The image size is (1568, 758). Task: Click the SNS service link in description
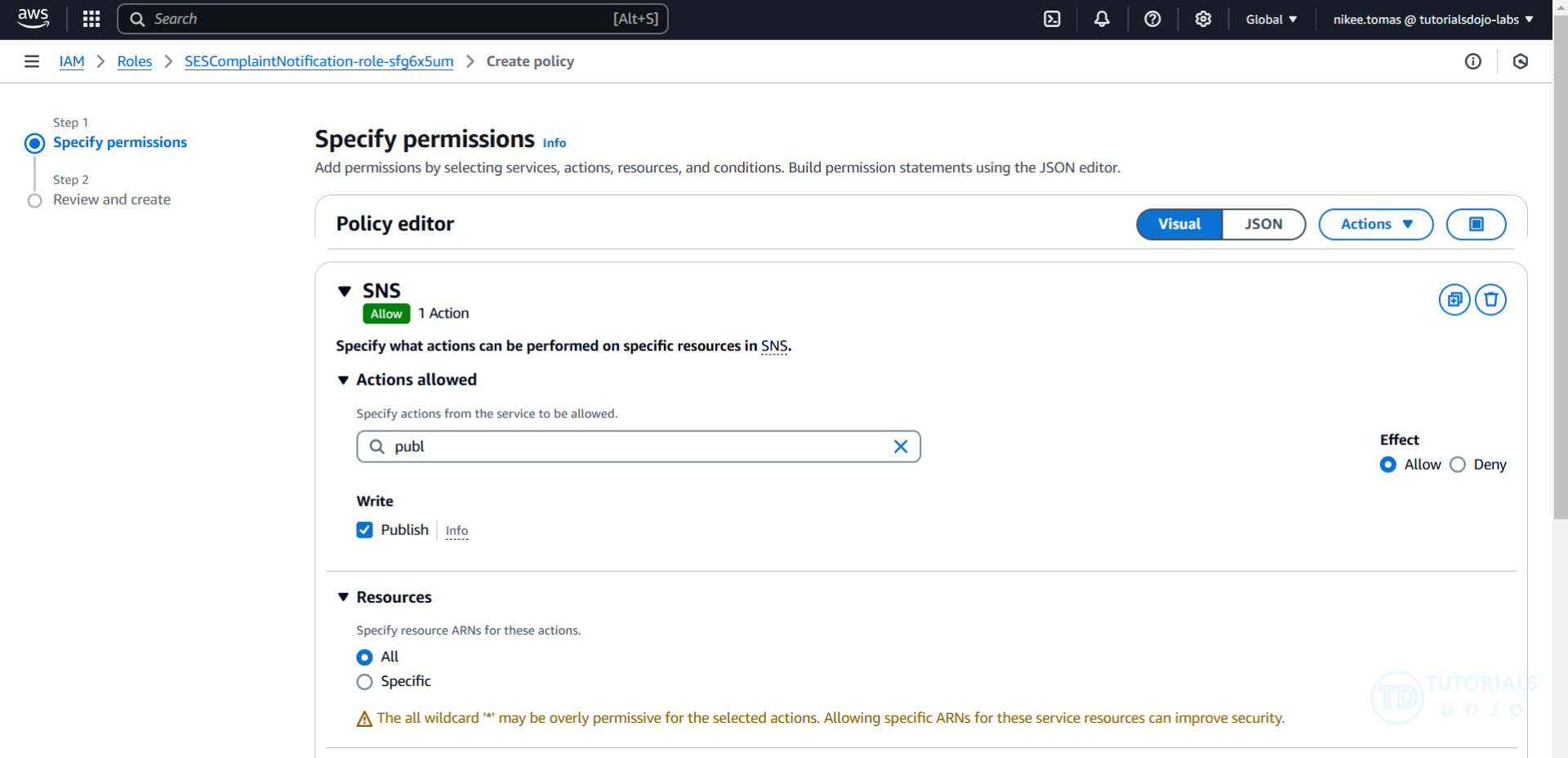click(x=774, y=346)
